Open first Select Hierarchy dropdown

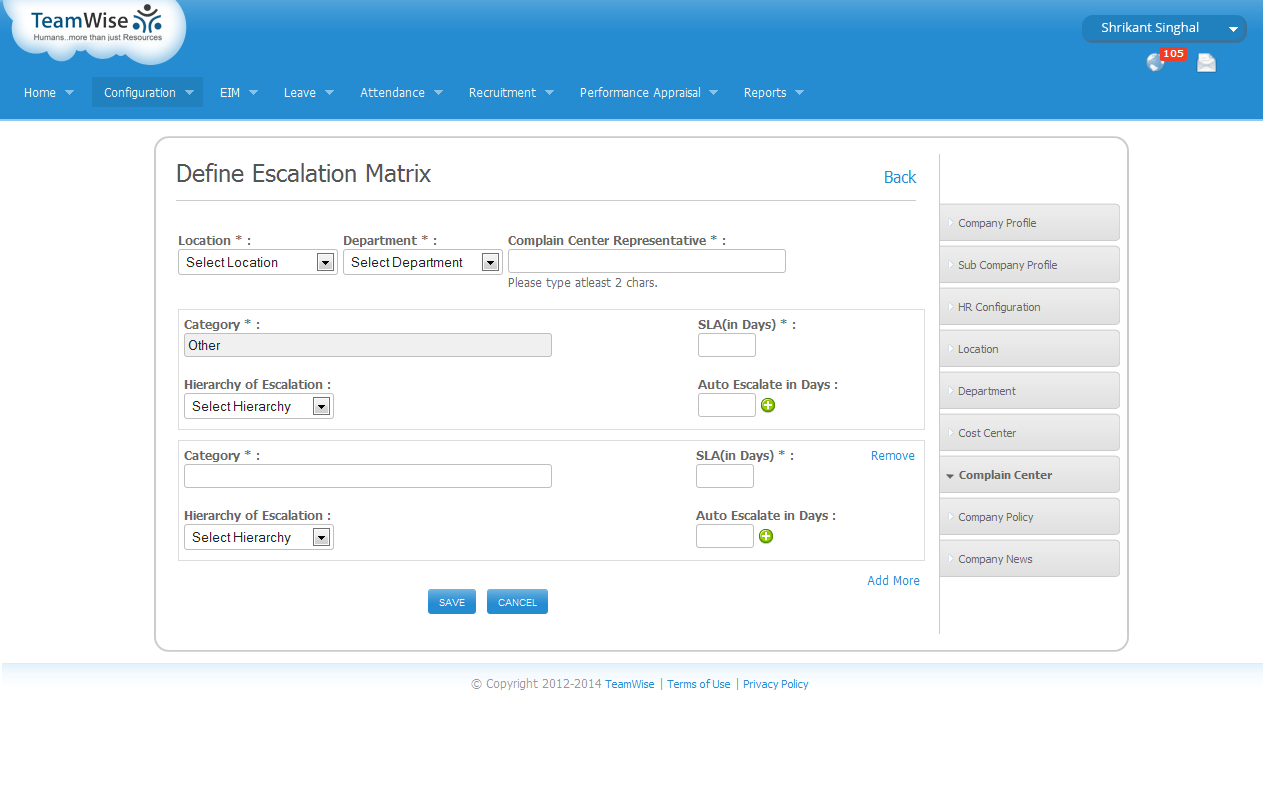[259, 406]
